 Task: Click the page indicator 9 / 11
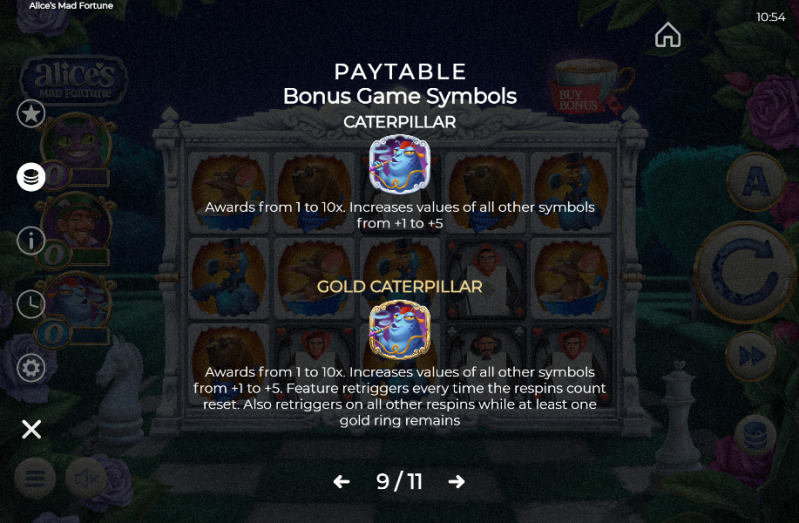[x=400, y=481]
